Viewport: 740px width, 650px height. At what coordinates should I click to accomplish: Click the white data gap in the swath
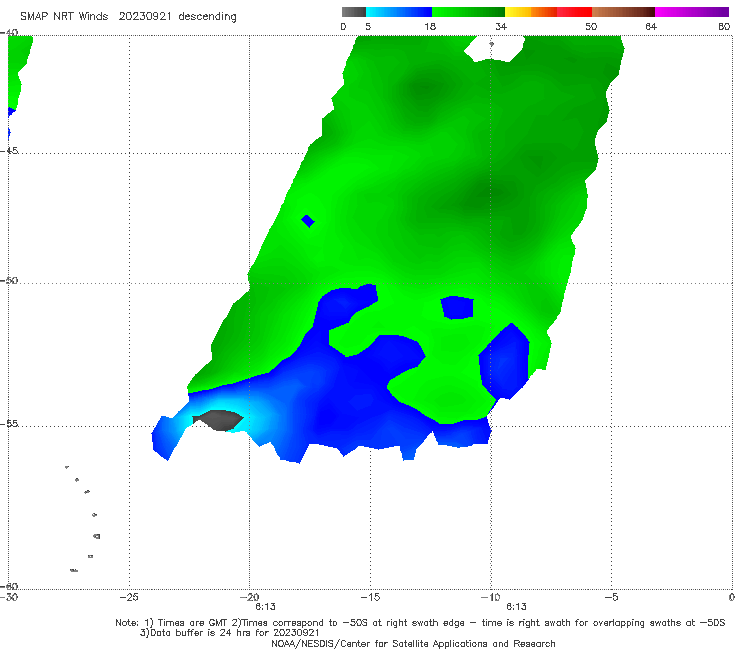[495, 48]
